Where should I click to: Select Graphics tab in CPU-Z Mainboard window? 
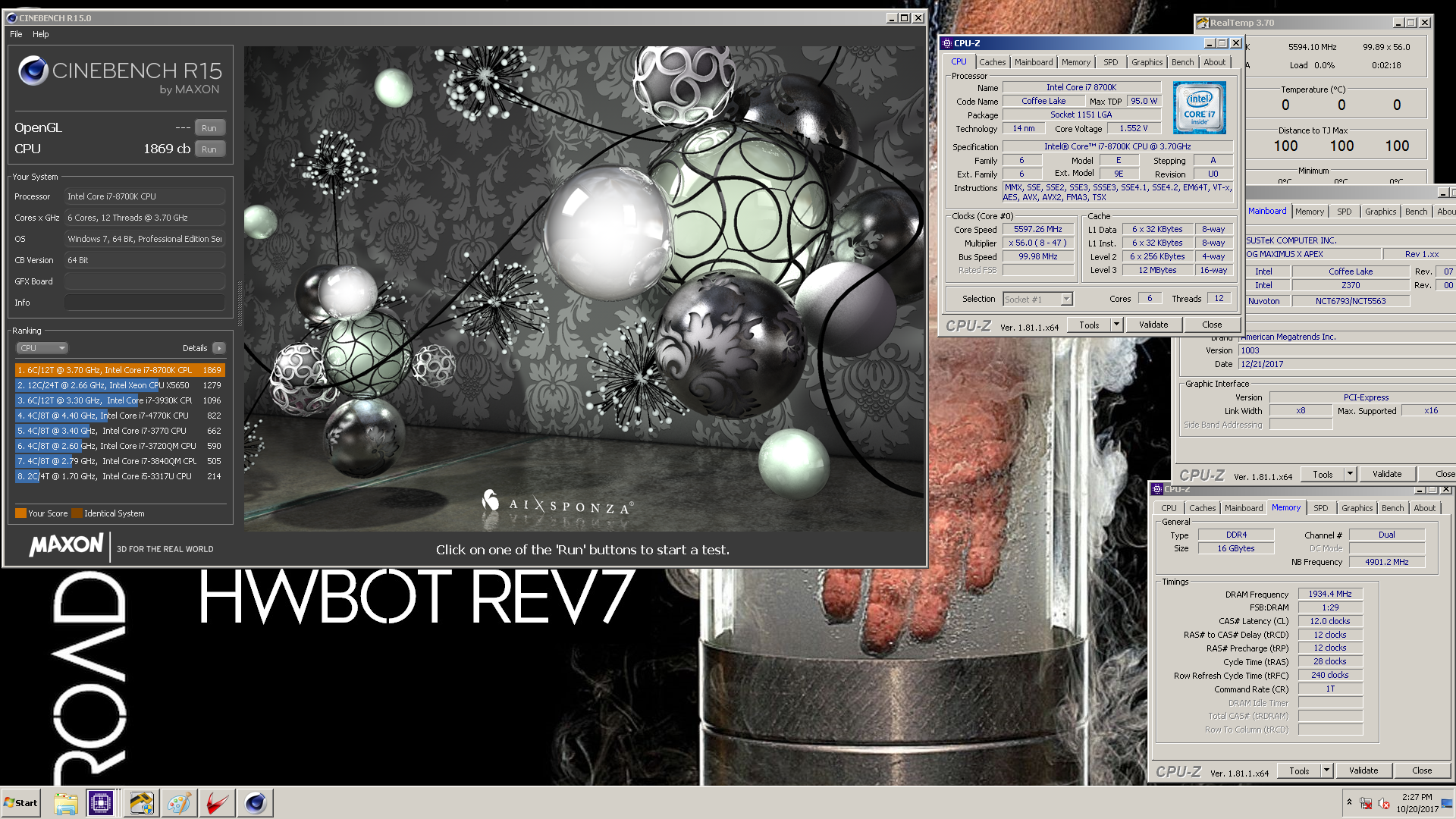coord(1380,212)
